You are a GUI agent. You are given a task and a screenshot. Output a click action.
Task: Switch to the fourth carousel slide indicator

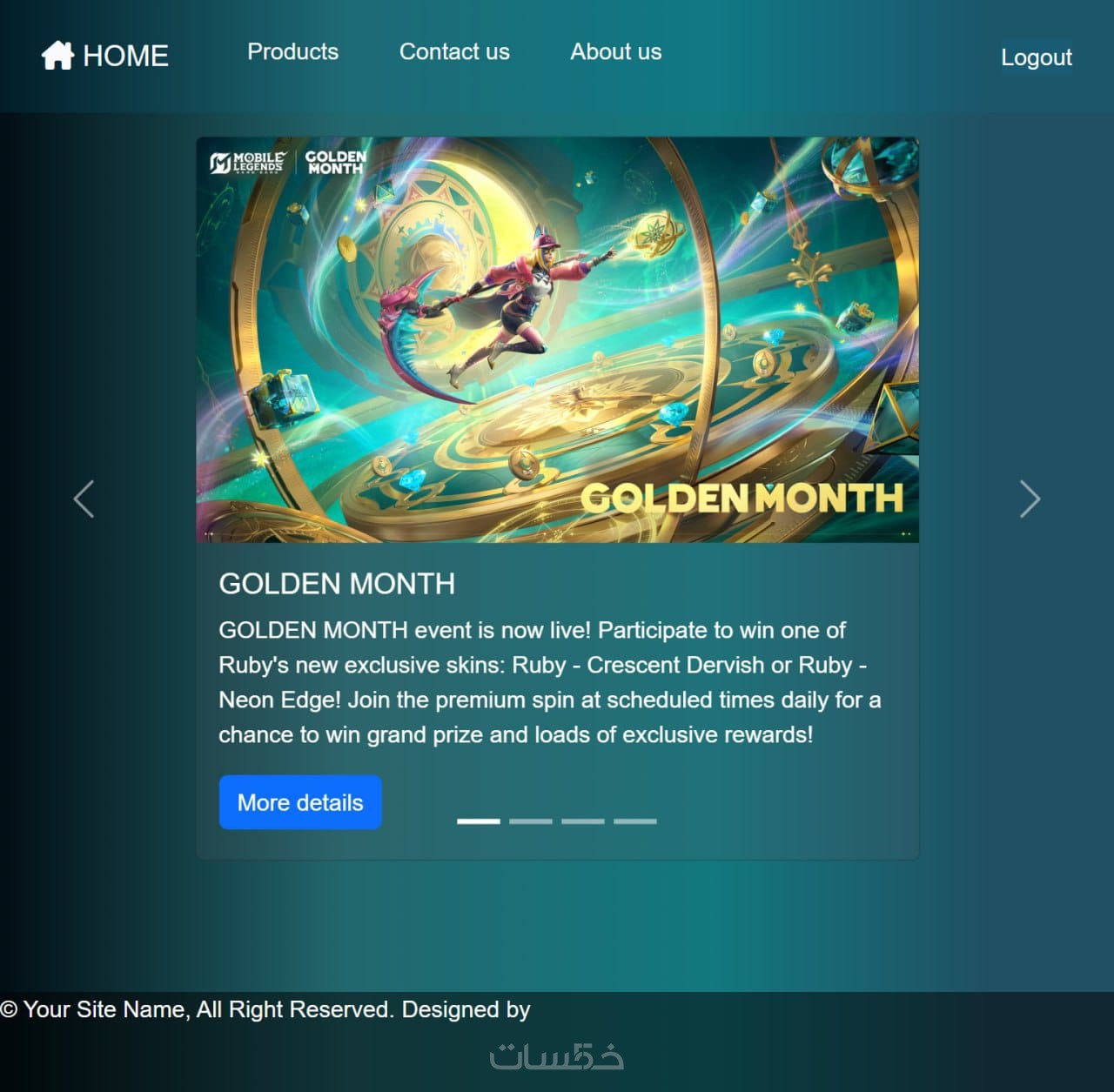tap(635, 821)
